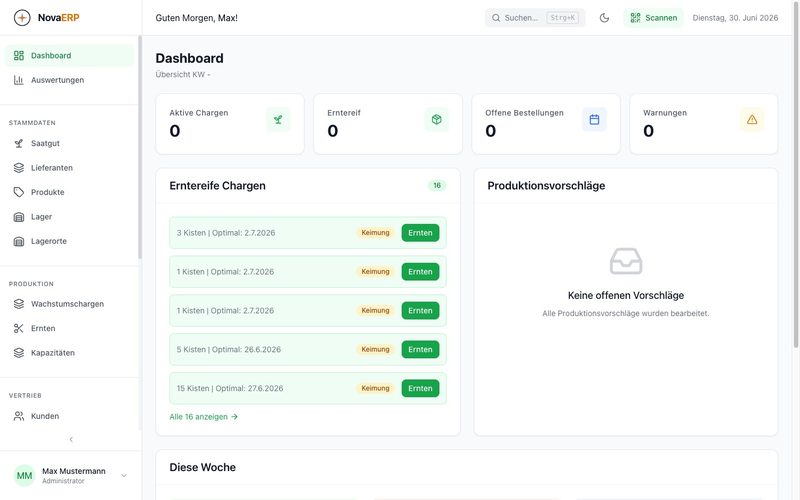This screenshot has height=500, width=800.
Task: Open the Lagerorte sidebar entry
Action: click(x=69, y=241)
